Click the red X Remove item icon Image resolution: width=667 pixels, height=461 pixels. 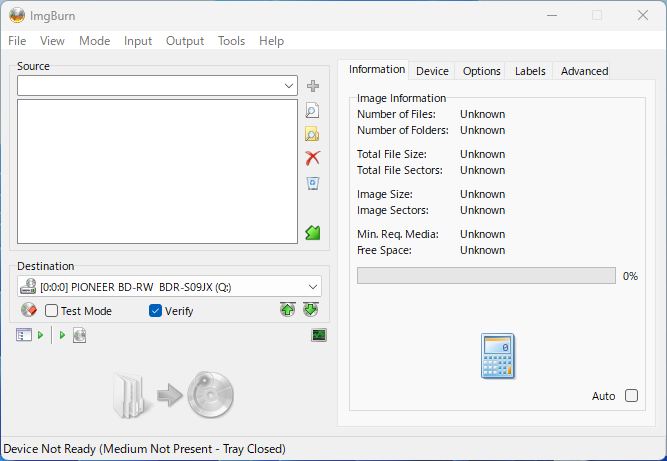pos(313,158)
